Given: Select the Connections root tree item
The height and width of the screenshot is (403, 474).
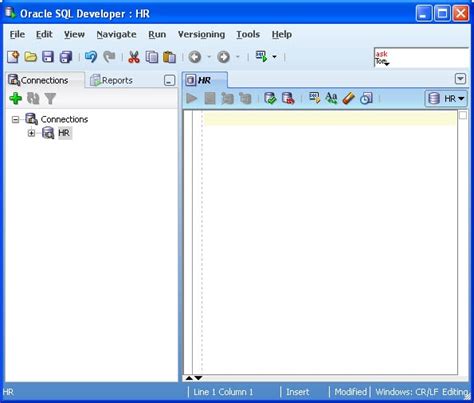Looking at the screenshot, I should click(64, 119).
